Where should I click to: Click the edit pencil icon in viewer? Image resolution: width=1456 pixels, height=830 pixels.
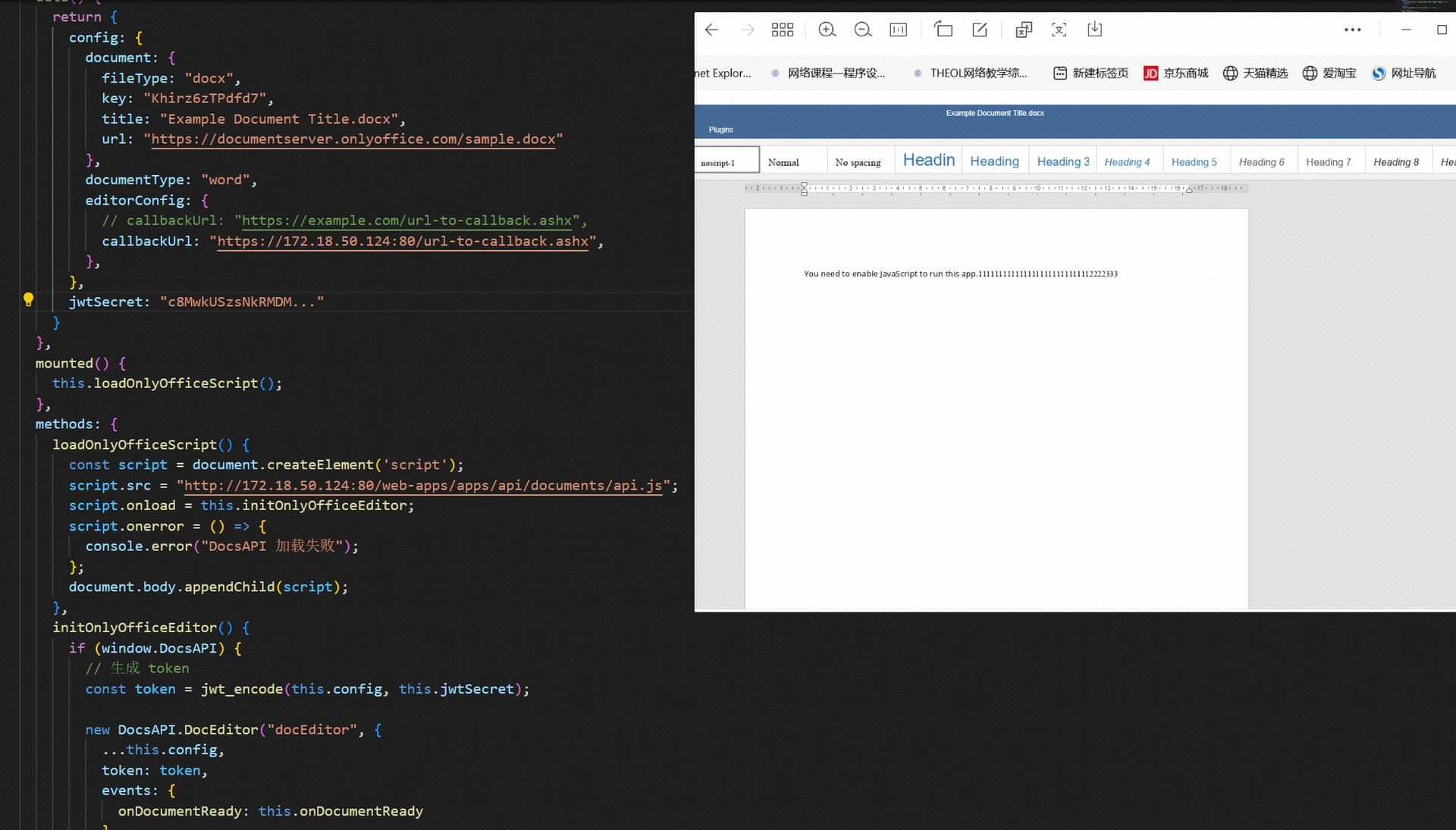(980, 30)
